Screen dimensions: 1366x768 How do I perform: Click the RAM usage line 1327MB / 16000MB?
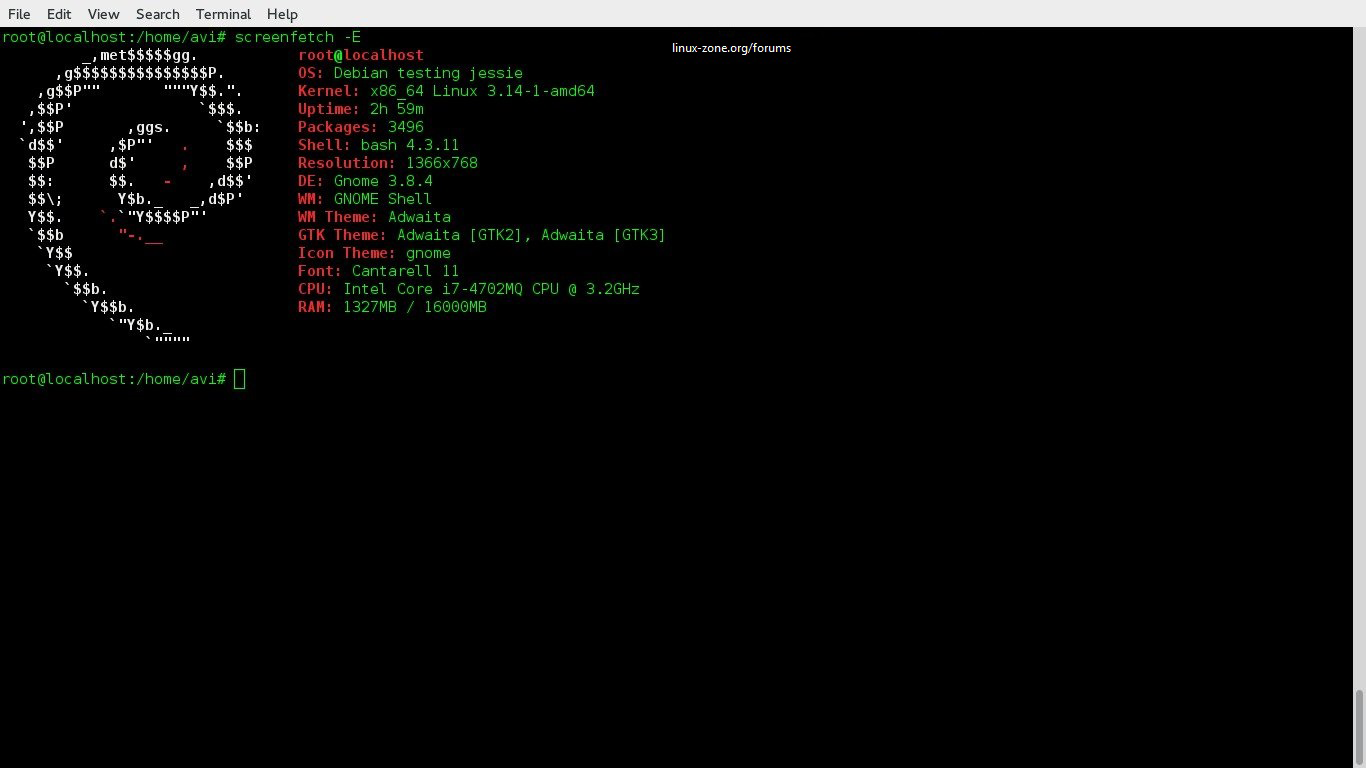392,307
